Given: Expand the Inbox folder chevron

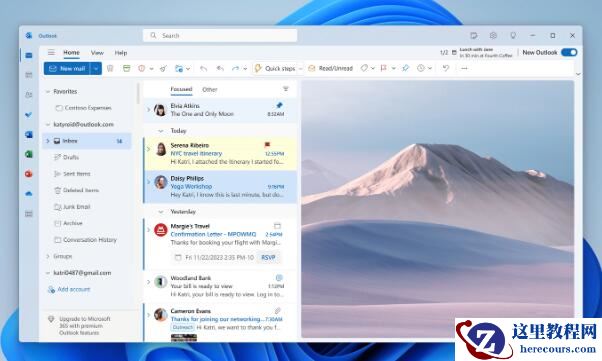Looking at the screenshot, I should coord(48,141).
